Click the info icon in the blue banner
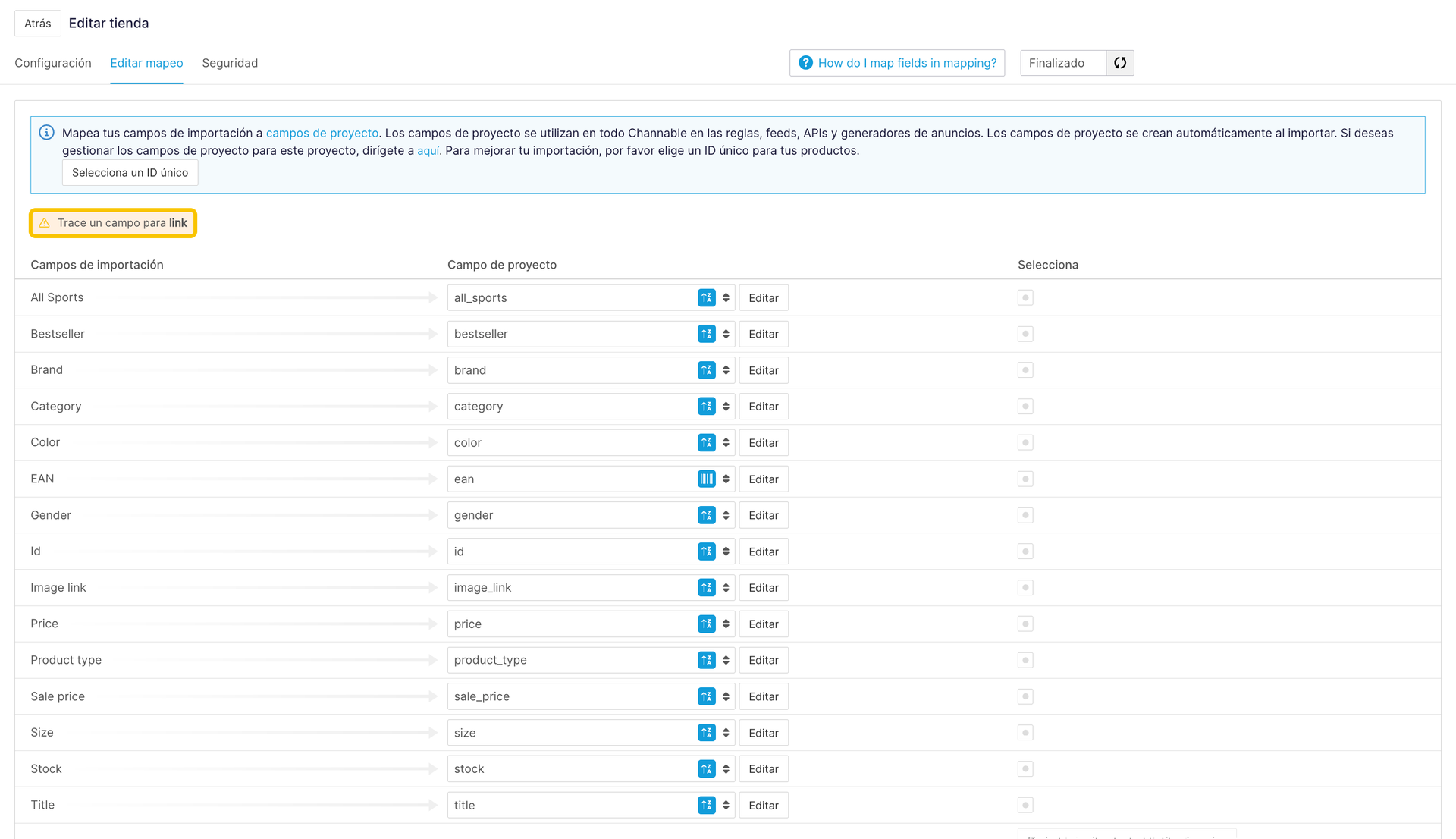This screenshot has height=839, width=1456. [x=46, y=132]
